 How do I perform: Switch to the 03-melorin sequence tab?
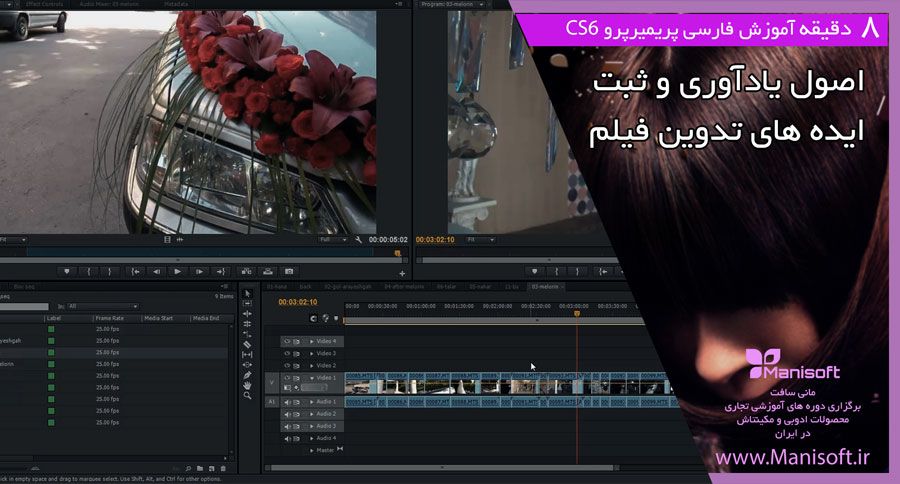[x=545, y=286]
